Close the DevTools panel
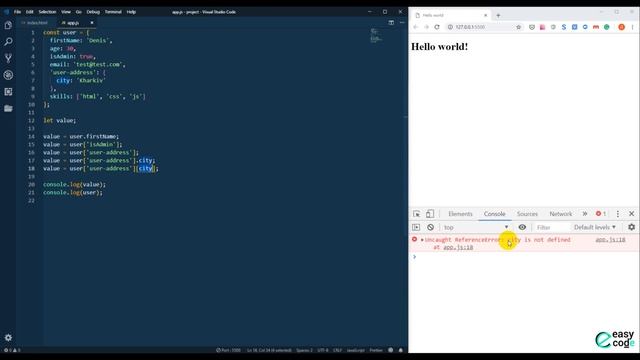Screen dimensions: 640x360 click(631, 214)
